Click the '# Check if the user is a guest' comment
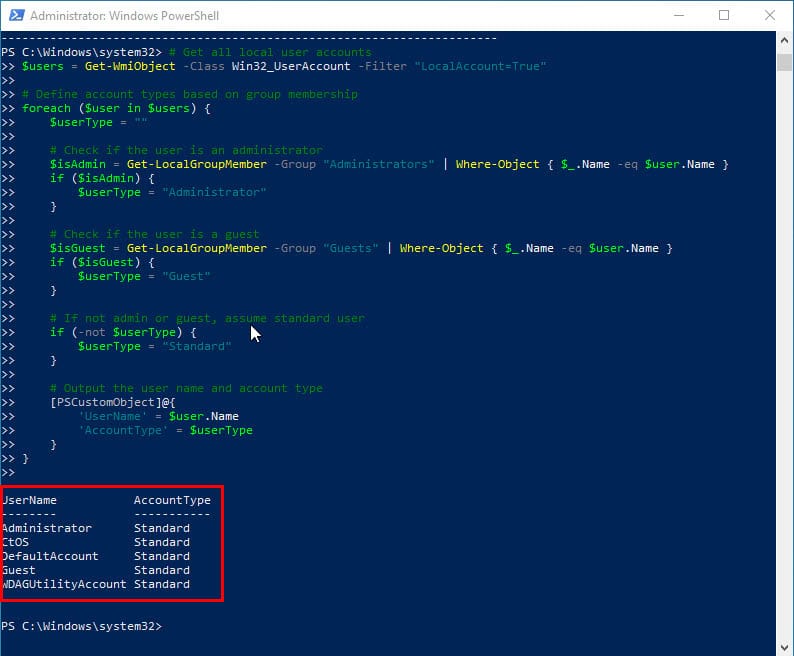This screenshot has width=794, height=656. (154, 235)
